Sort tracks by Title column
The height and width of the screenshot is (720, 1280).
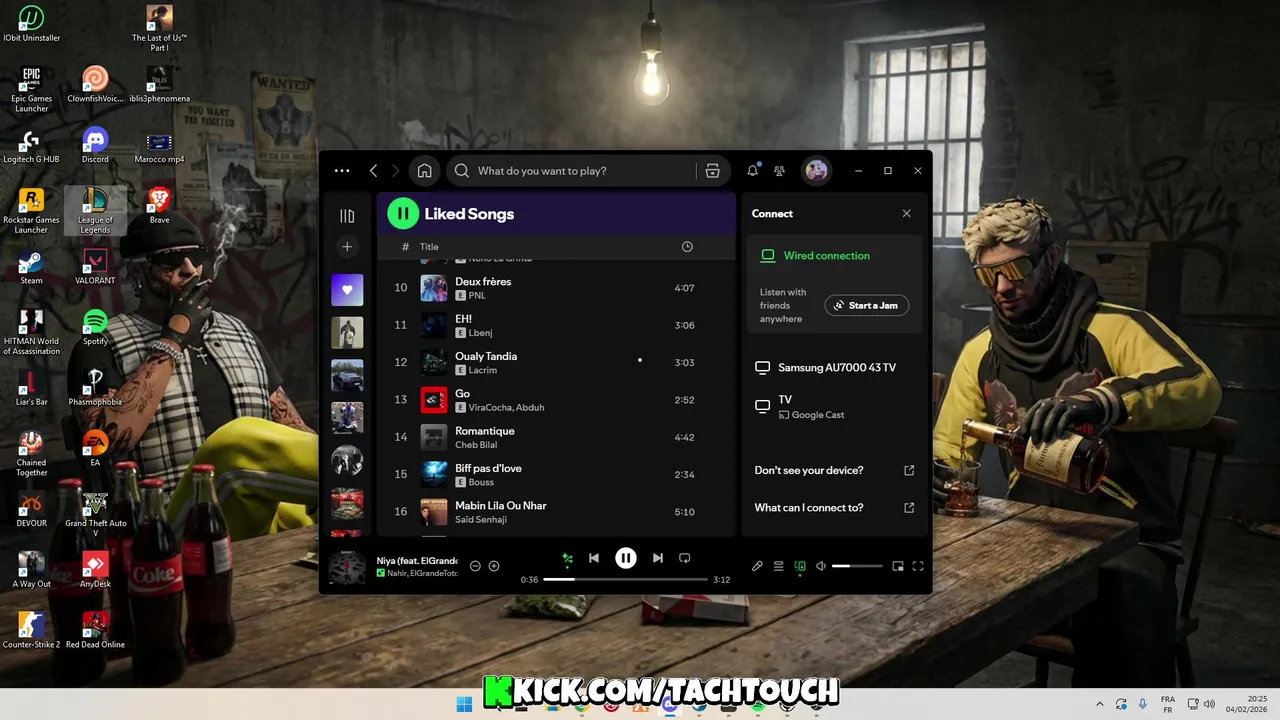(x=429, y=247)
